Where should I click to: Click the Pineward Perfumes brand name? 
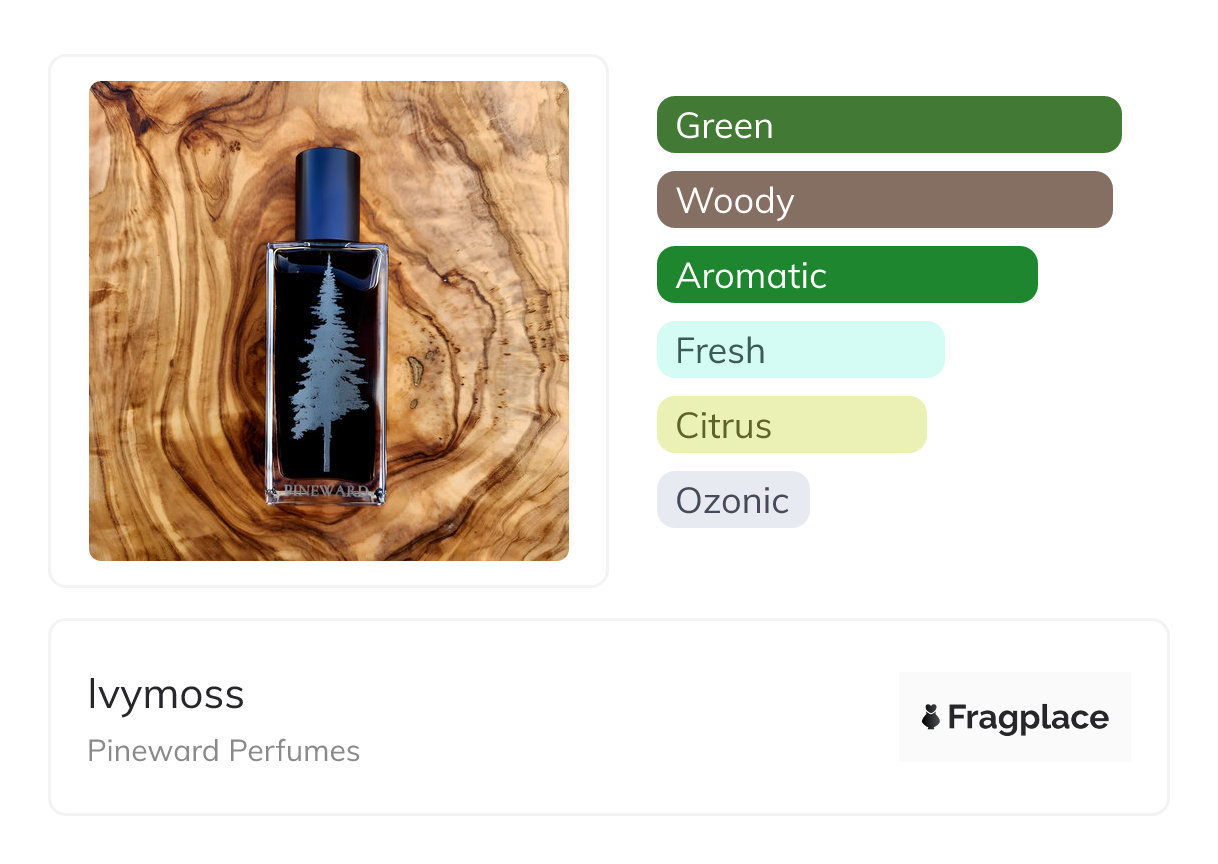pyautogui.click(x=223, y=751)
